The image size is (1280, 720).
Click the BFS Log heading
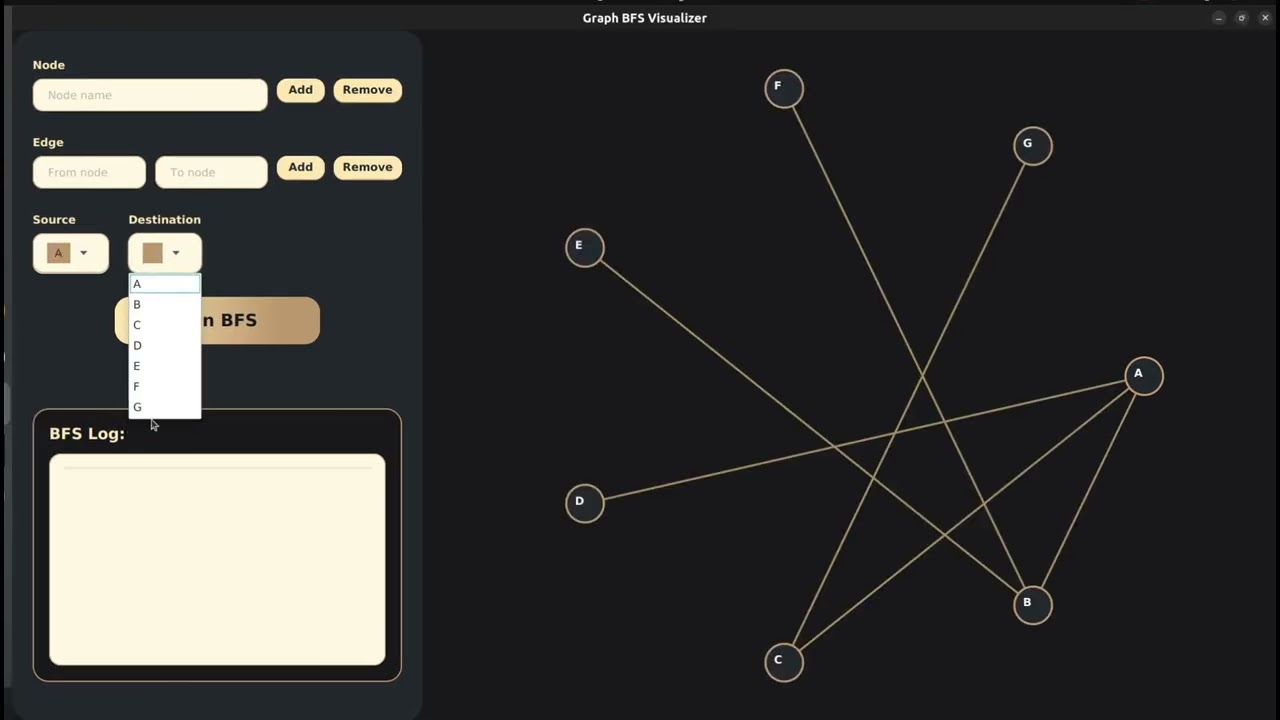[x=87, y=434]
